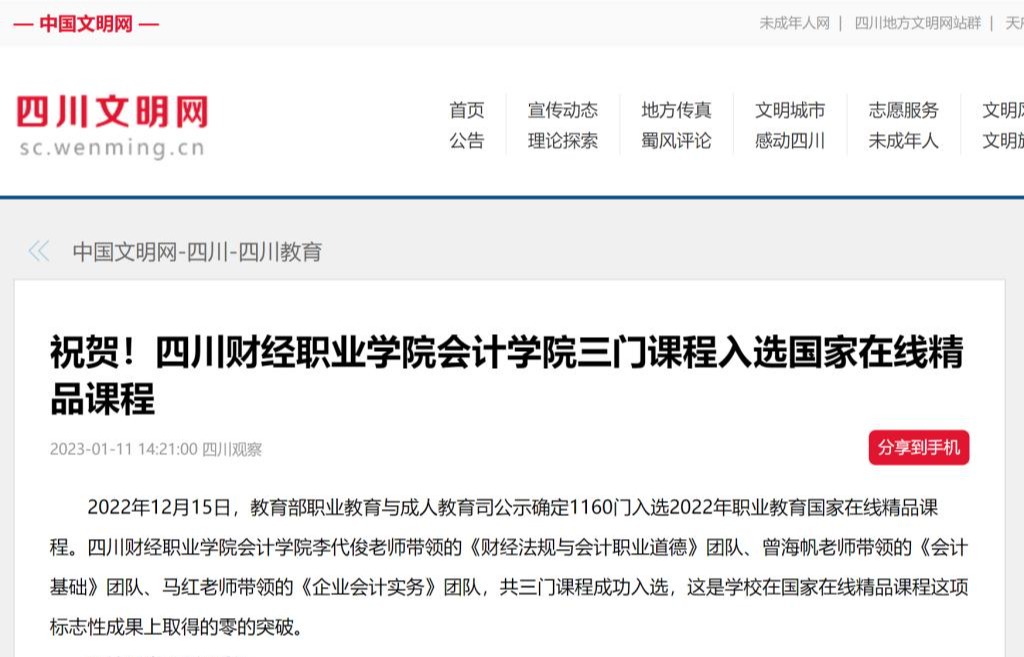
Task: Open the 未成年人 channel
Action: [x=903, y=142]
